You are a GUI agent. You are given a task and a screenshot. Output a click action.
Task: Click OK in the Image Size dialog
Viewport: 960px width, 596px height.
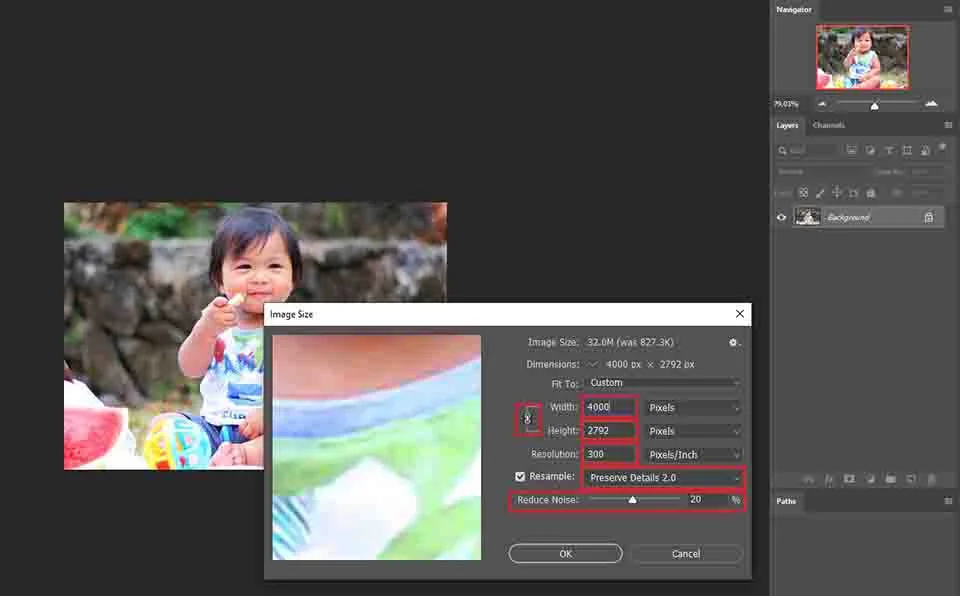(565, 554)
